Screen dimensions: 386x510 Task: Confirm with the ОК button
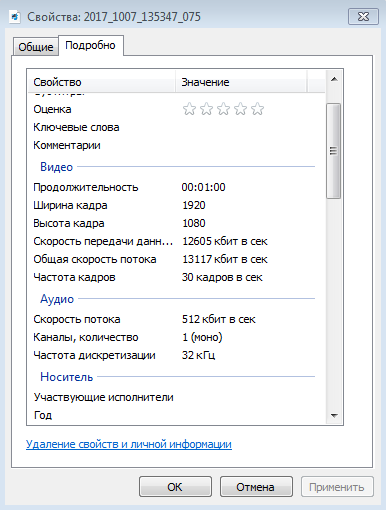(x=175, y=487)
